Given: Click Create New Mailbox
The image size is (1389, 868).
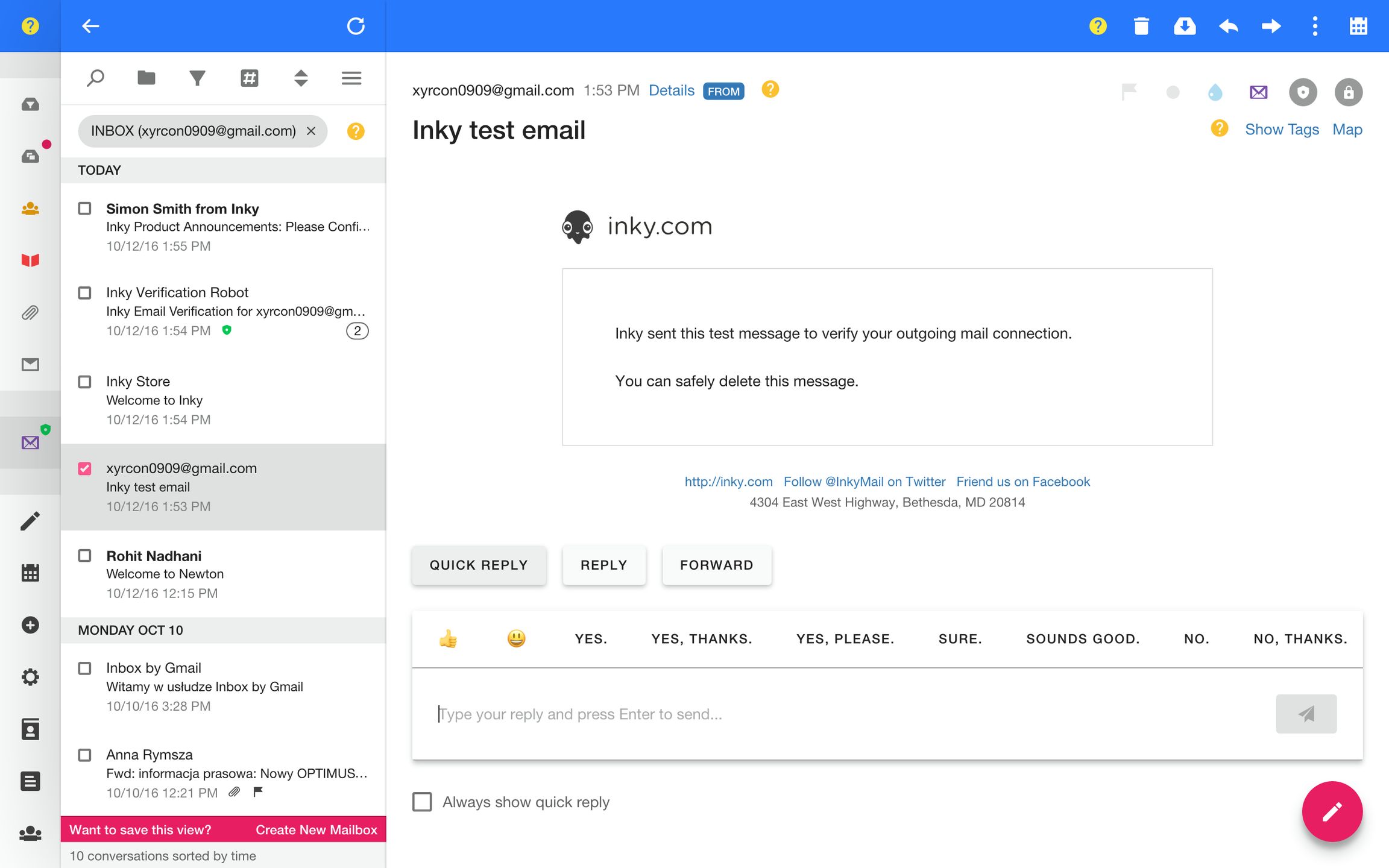Looking at the screenshot, I should [x=316, y=829].
